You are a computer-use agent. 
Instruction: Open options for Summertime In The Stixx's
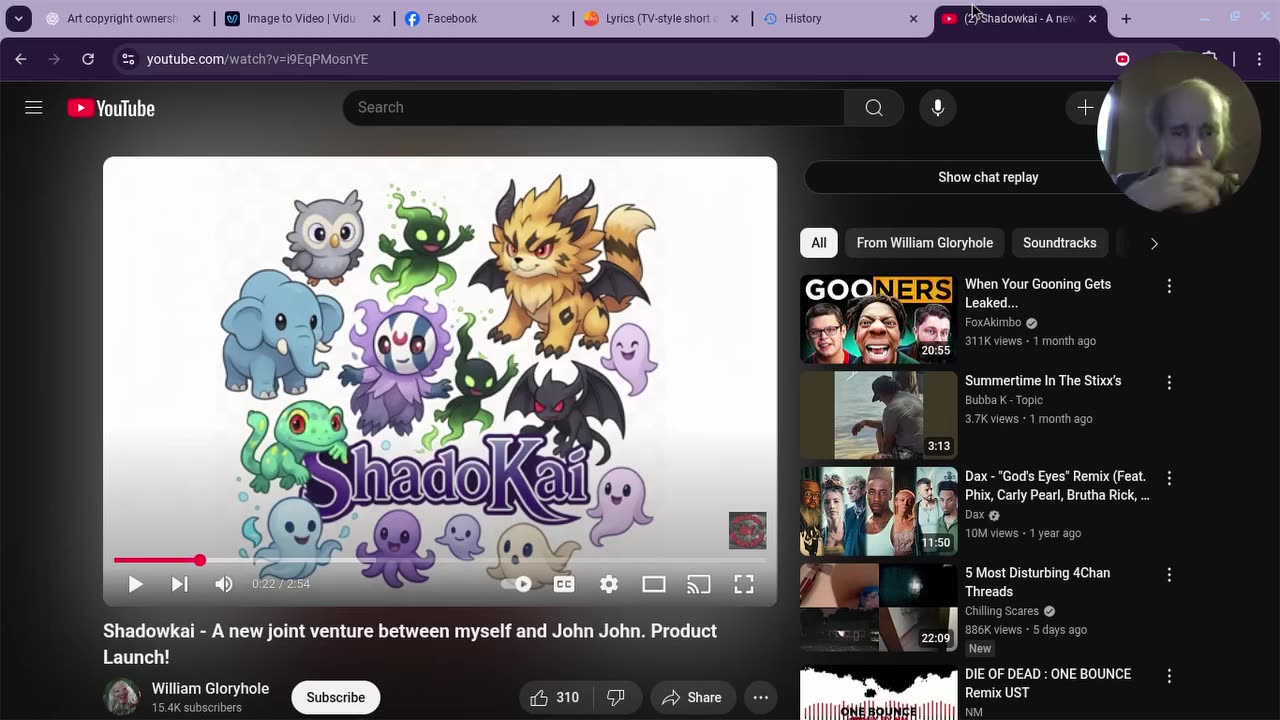(x=1169, y=383)
